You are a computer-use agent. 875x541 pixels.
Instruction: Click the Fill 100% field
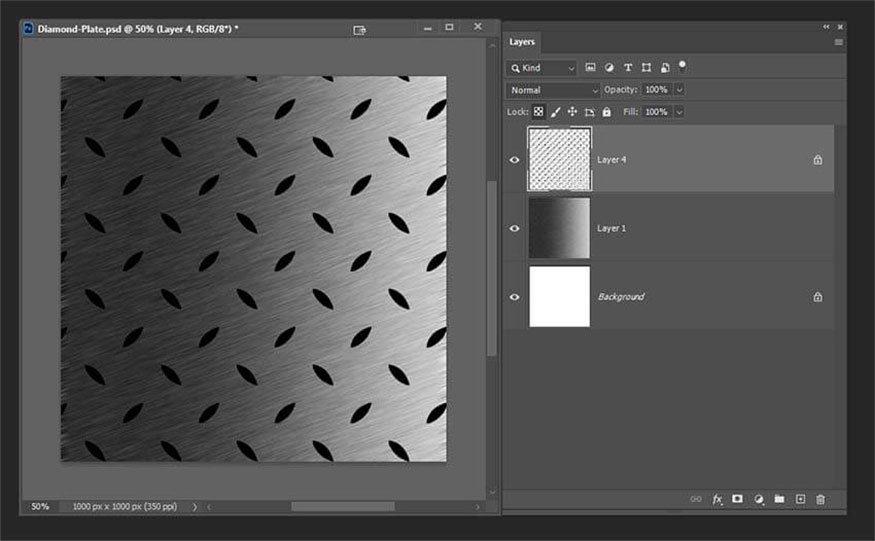pos(657,112)
